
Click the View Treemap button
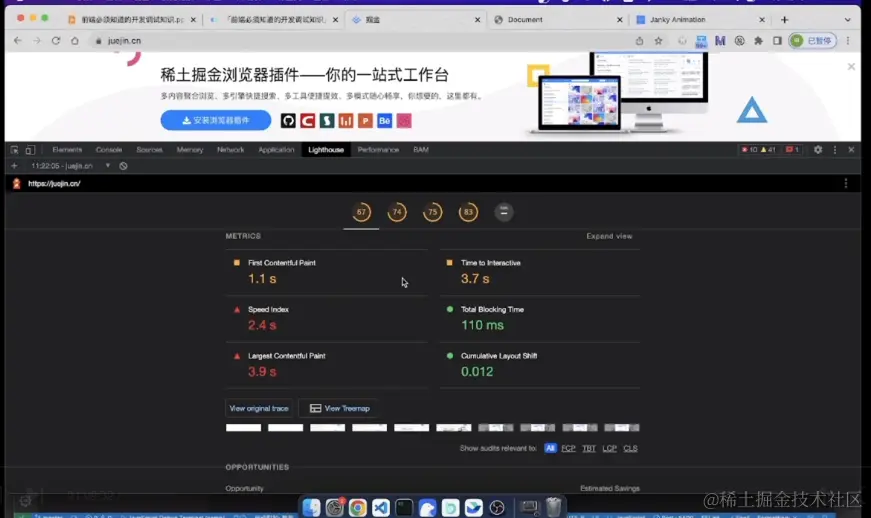pos(339,409)
